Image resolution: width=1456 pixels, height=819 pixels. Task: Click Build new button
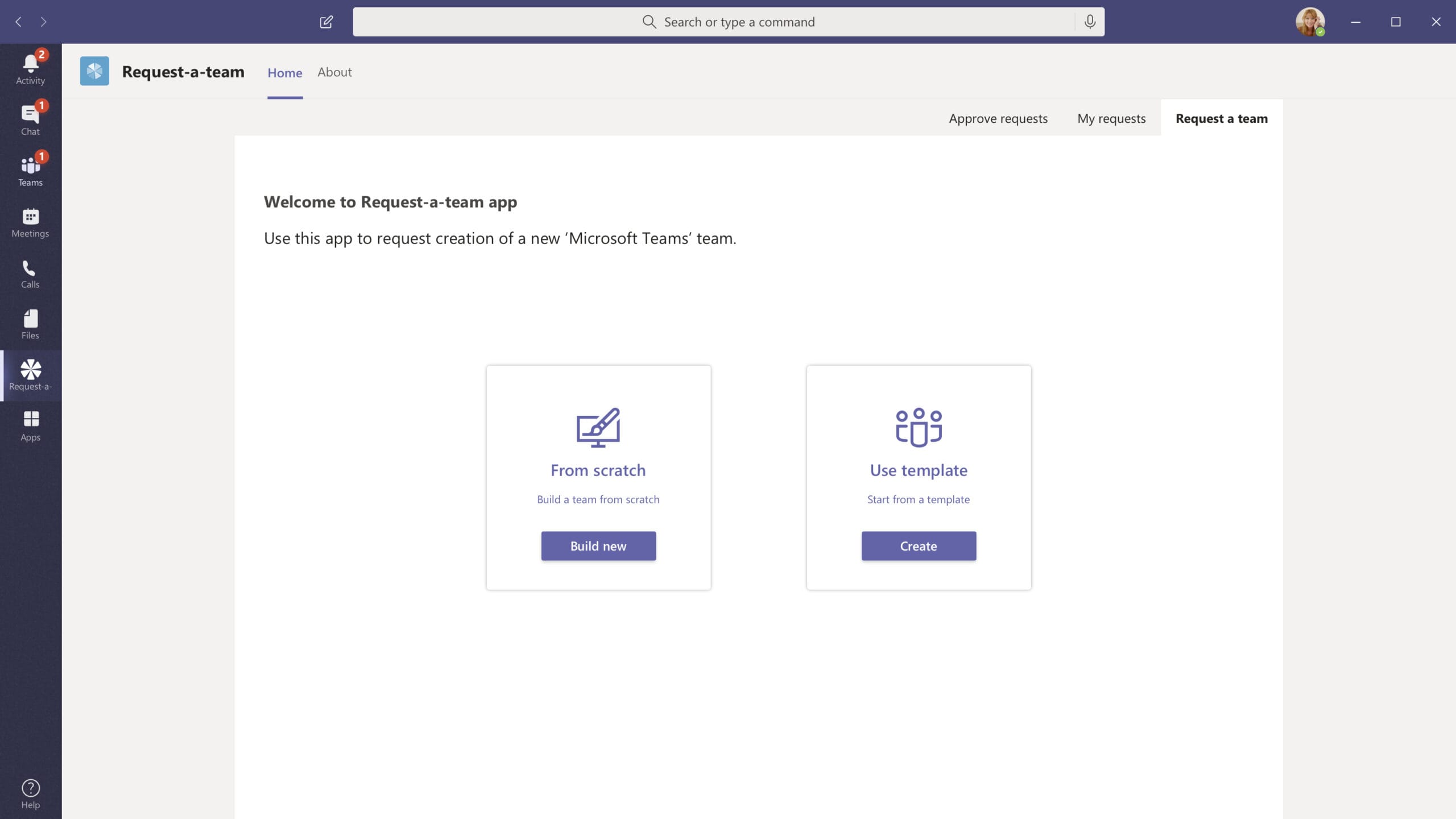598,546
